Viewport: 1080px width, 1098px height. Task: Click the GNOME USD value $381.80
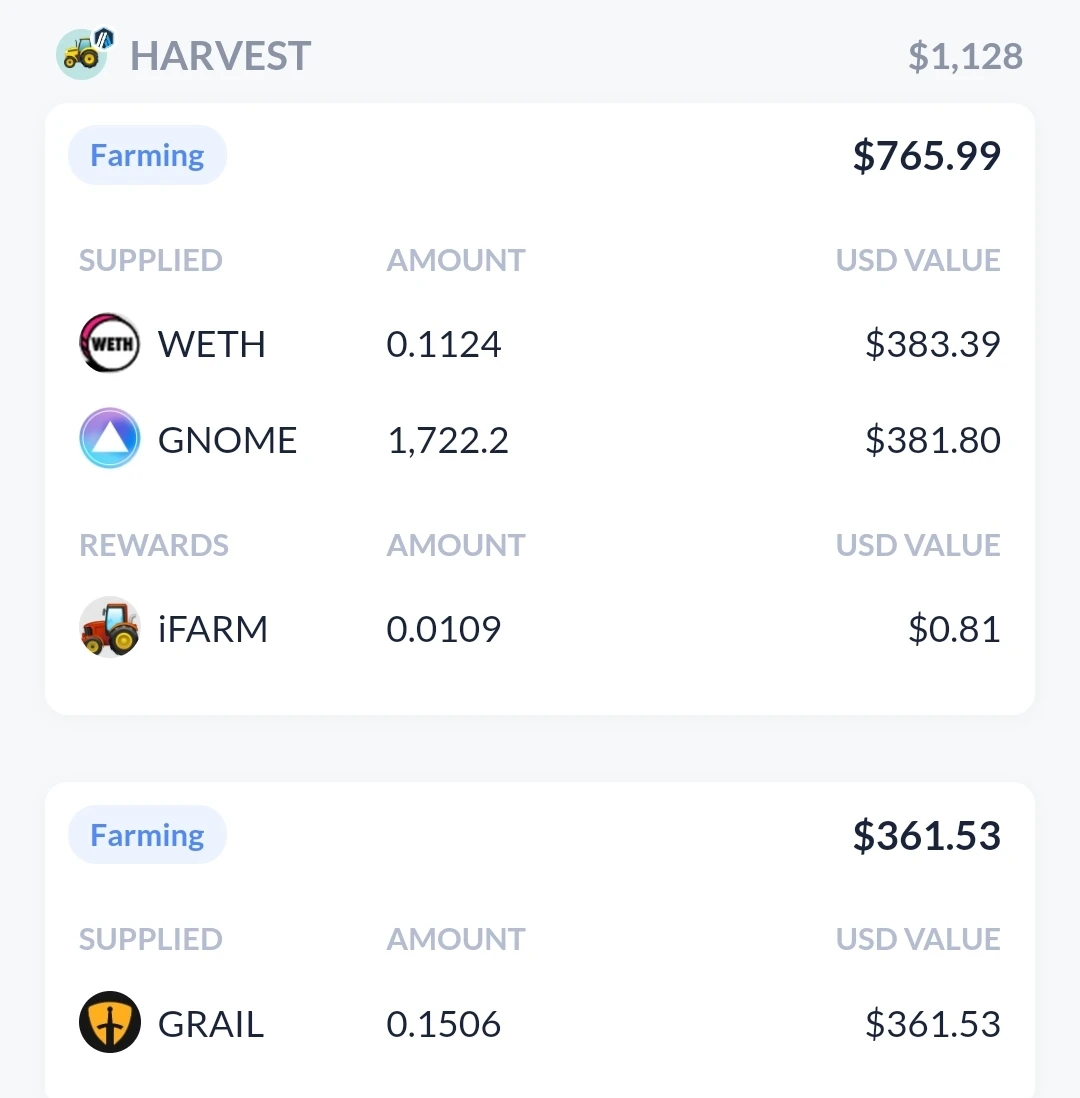[933, 440]
